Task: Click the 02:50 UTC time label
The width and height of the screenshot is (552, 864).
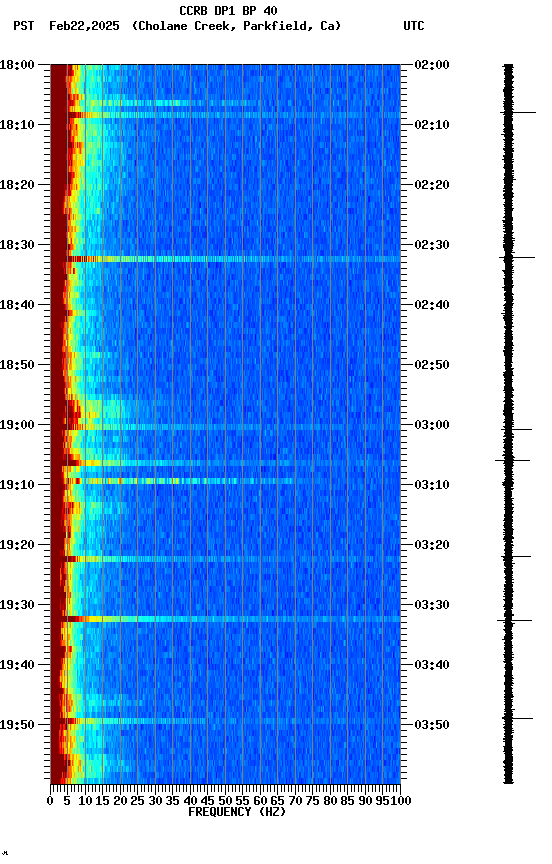Action: 432,365
